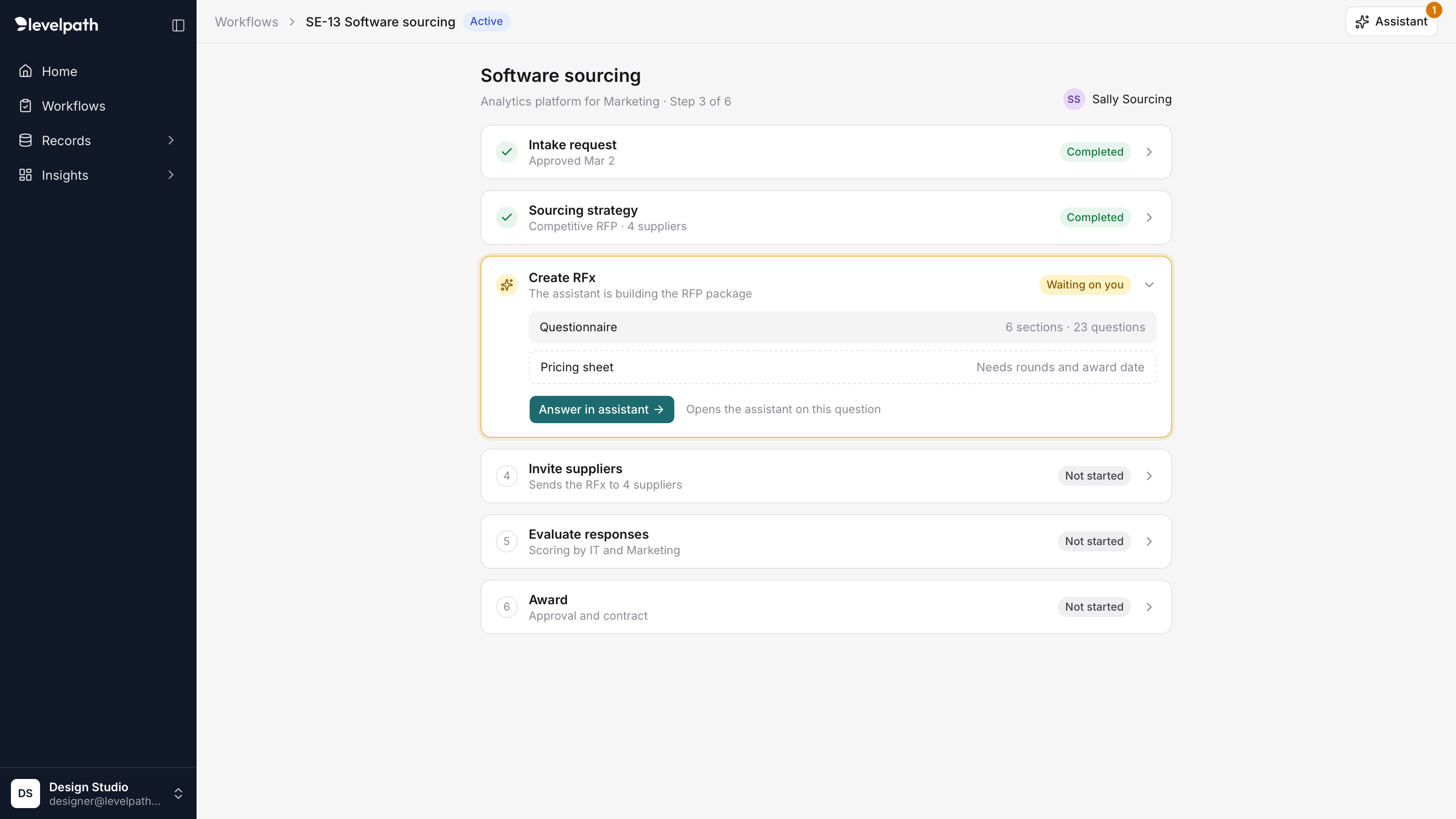
Task: Click the Award step title
Action: tap(548, 600)
